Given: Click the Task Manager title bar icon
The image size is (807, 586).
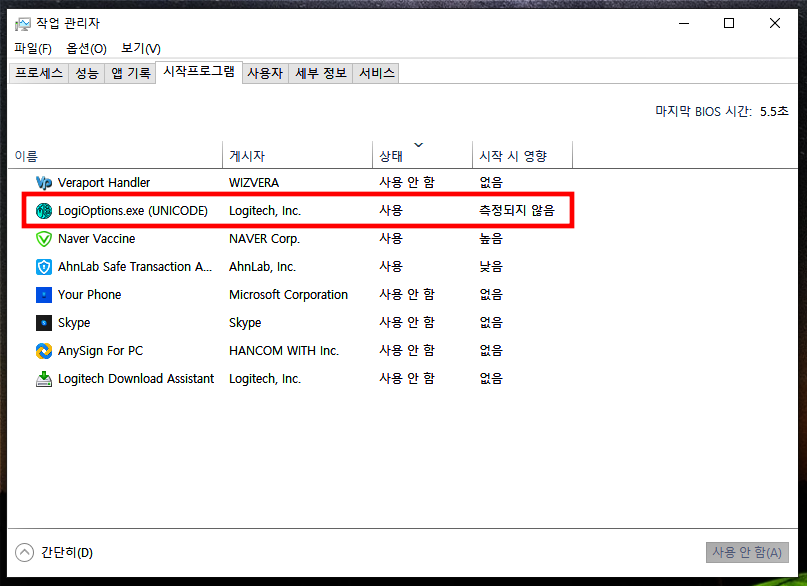Looking at the screenshot, I should (x=23, y=24).
